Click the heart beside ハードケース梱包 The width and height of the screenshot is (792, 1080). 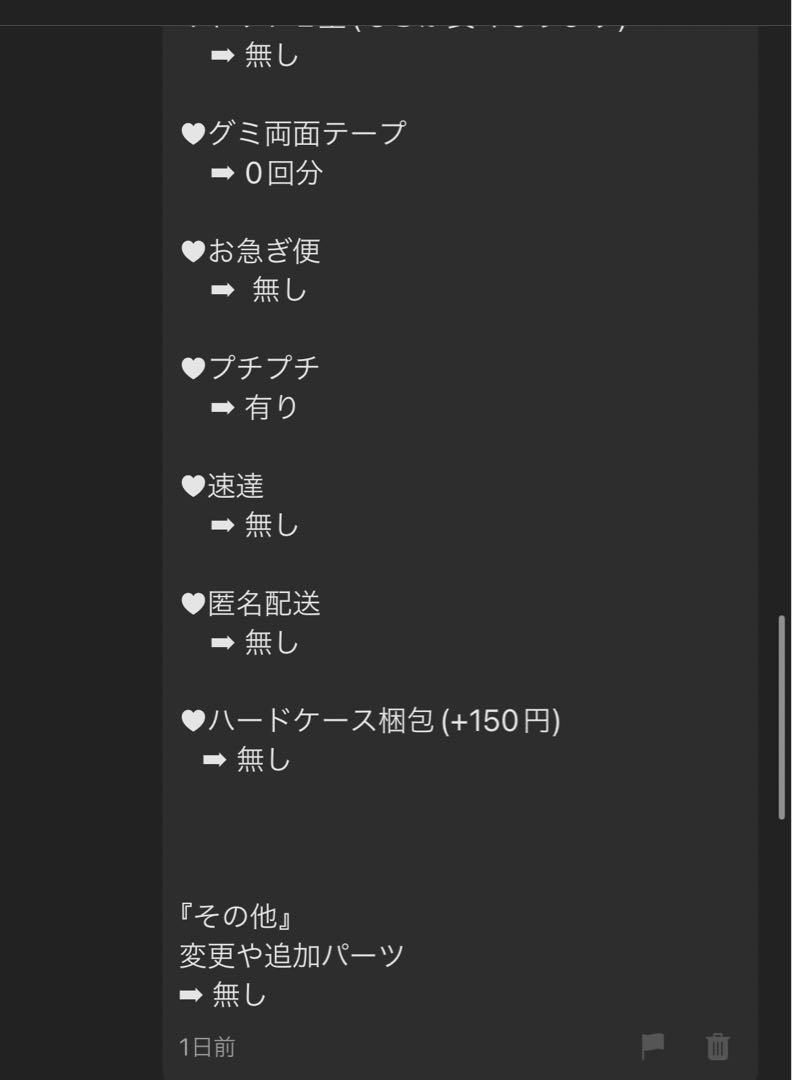[194, 721]
